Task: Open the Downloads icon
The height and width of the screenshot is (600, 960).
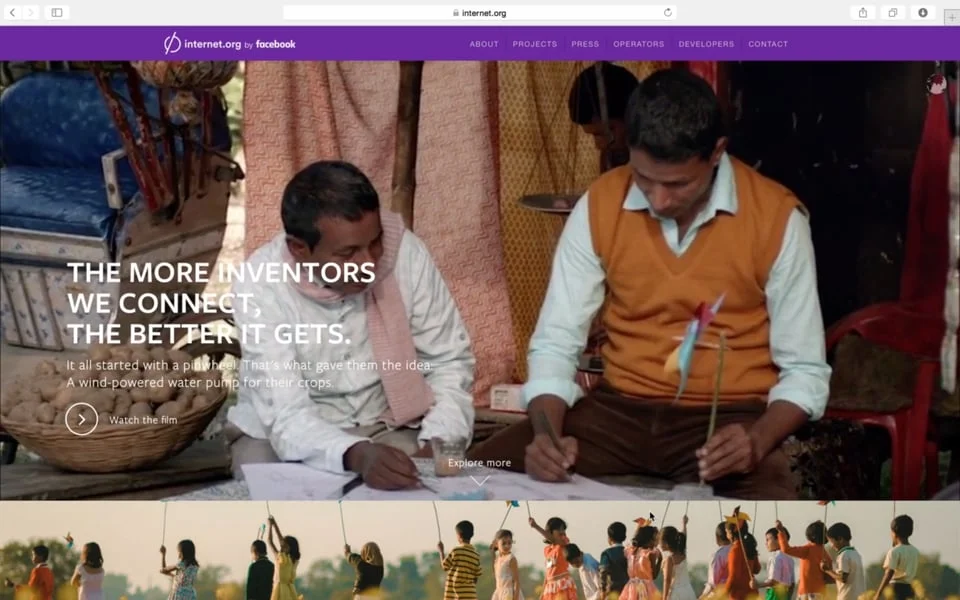Action: 923,12
